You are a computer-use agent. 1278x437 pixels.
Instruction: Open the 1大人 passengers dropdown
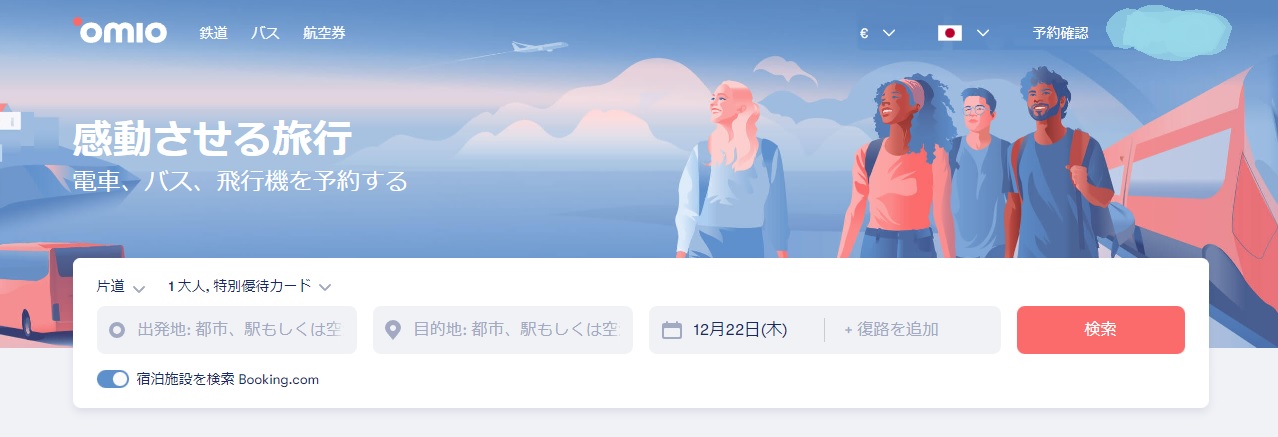coord(249,287)
